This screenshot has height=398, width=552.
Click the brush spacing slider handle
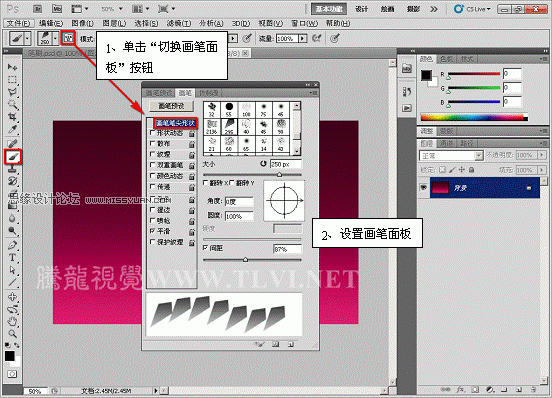pos(245,260)
